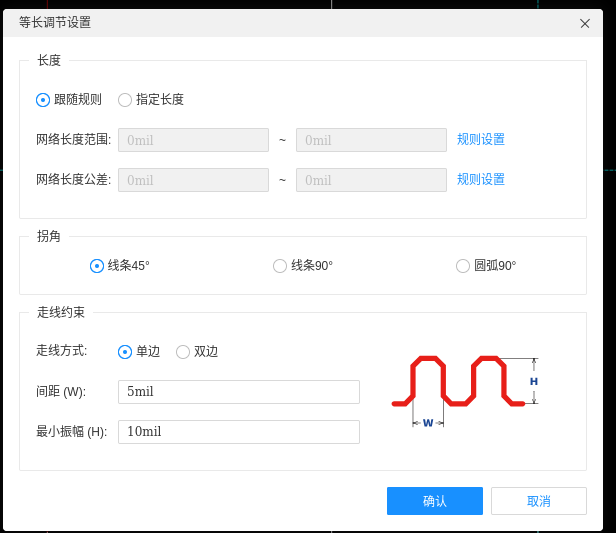This screenshot has height=533, width=616.
Task: Open 规则设置 link for 网络长度范围
Action: pos(481,140)
